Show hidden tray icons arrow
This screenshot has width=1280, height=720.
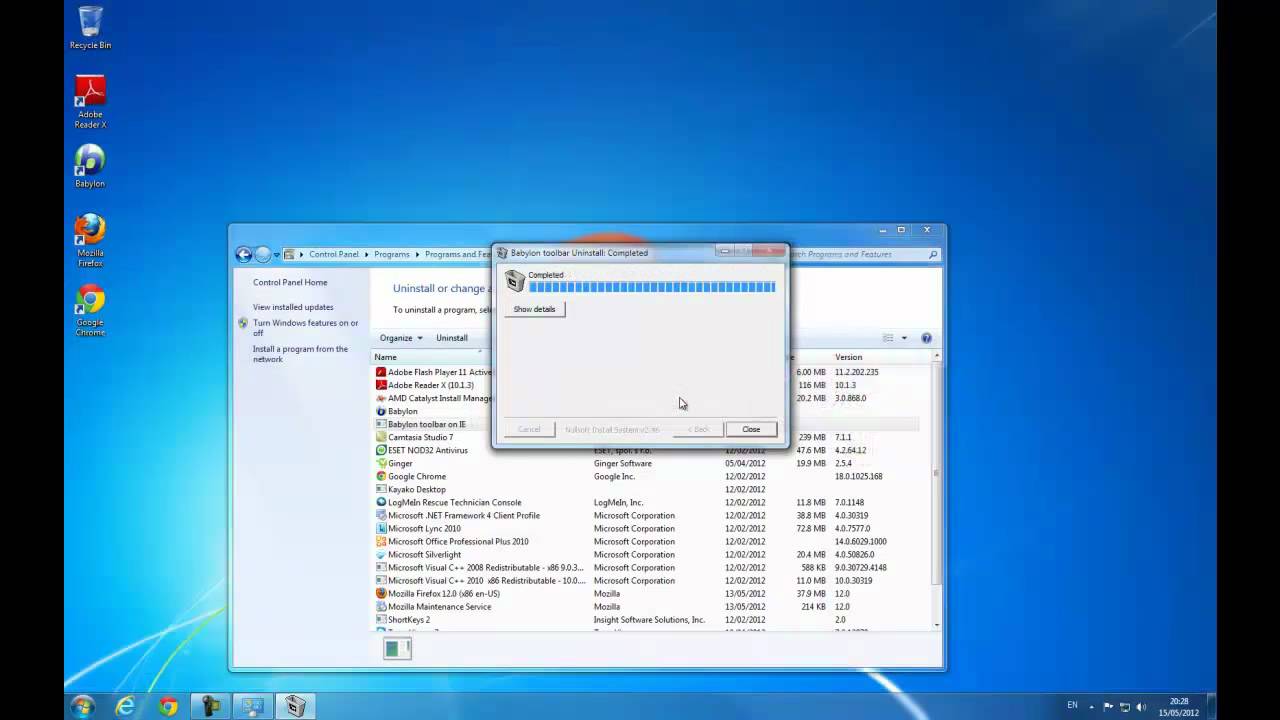[1092, 707]
